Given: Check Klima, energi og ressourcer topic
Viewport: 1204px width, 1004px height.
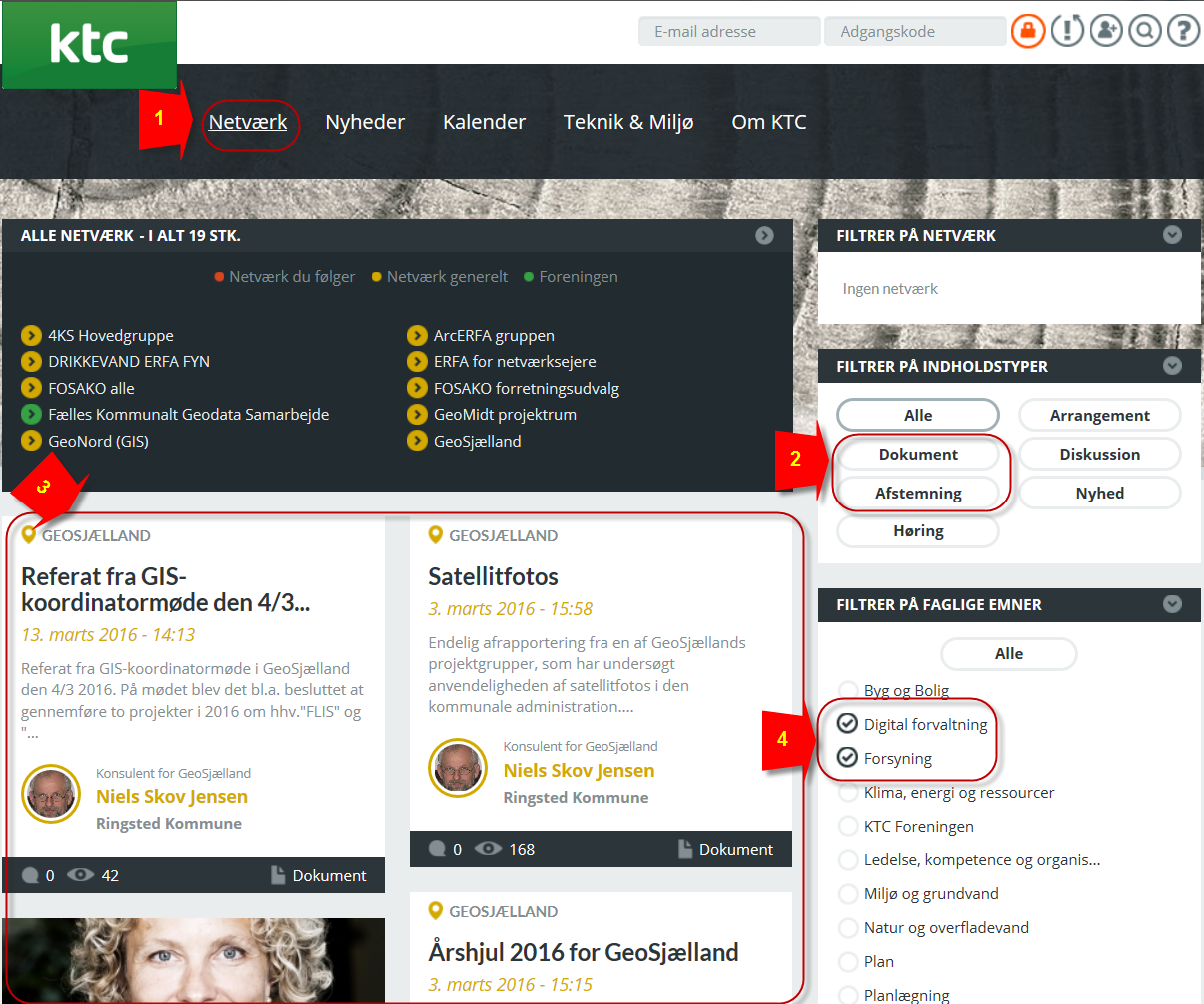Looking at the screenshot, I should [x=848, y=792].
